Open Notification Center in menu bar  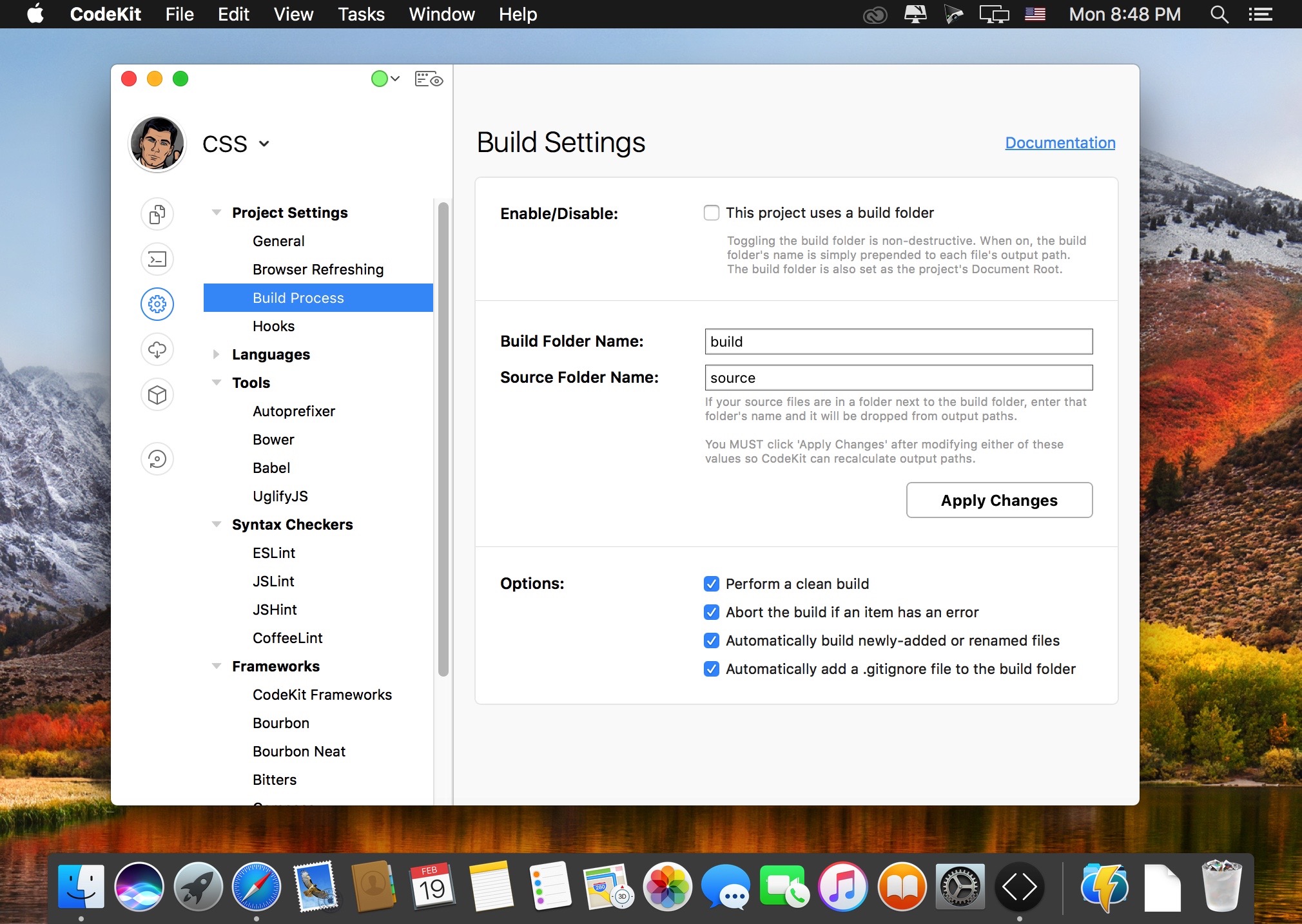1260,14
